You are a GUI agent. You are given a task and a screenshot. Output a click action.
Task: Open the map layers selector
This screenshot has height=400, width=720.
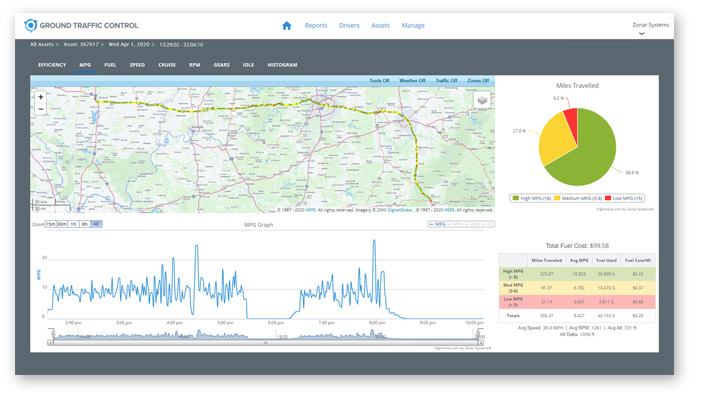point(482,100)
